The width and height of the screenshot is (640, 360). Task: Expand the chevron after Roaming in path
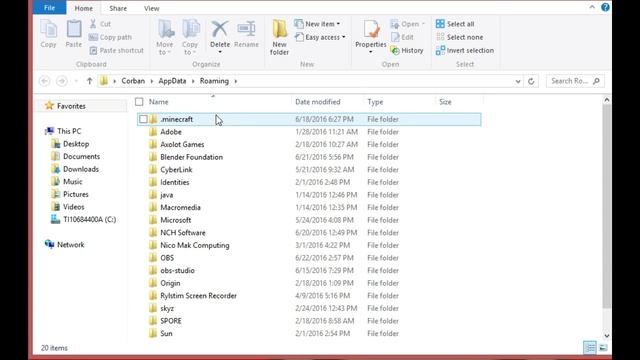point(236,81)
